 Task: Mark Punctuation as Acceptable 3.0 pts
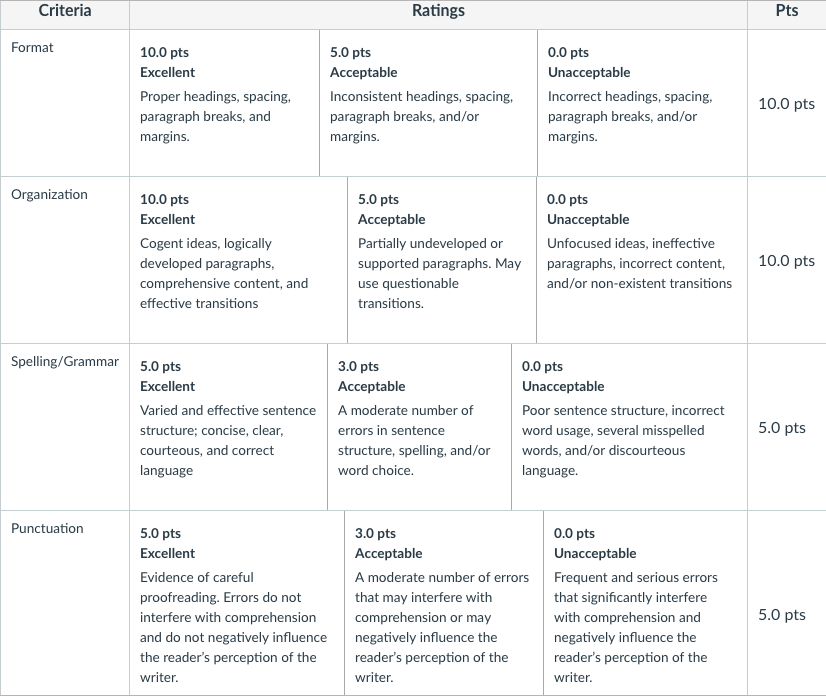point(444,603)
